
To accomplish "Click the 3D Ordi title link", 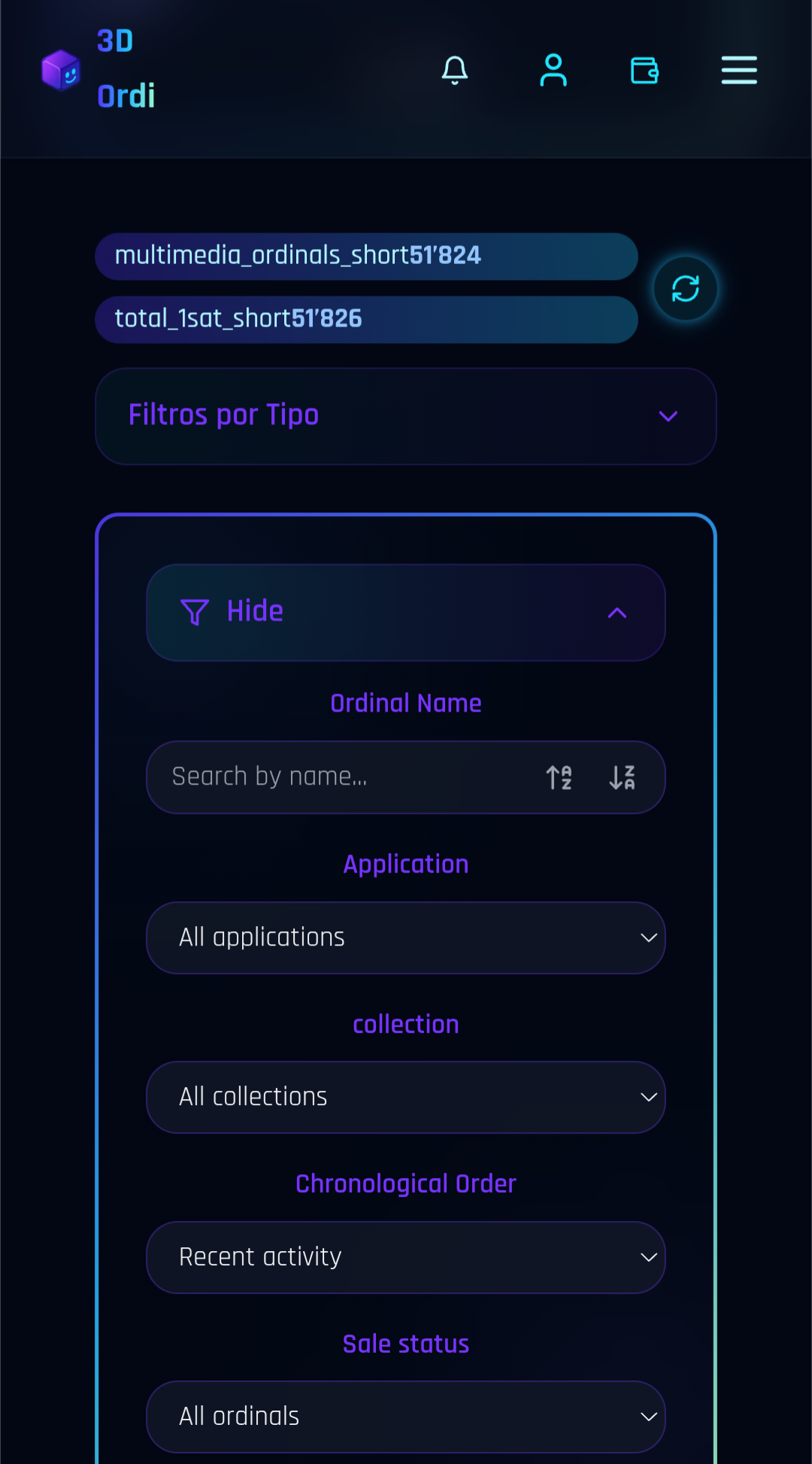I will (x=126, y=68).
